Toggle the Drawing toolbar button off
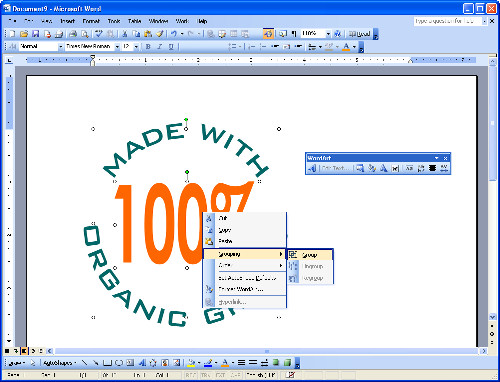This screenshot has height=382, width=500. click(x=269, y=34)
